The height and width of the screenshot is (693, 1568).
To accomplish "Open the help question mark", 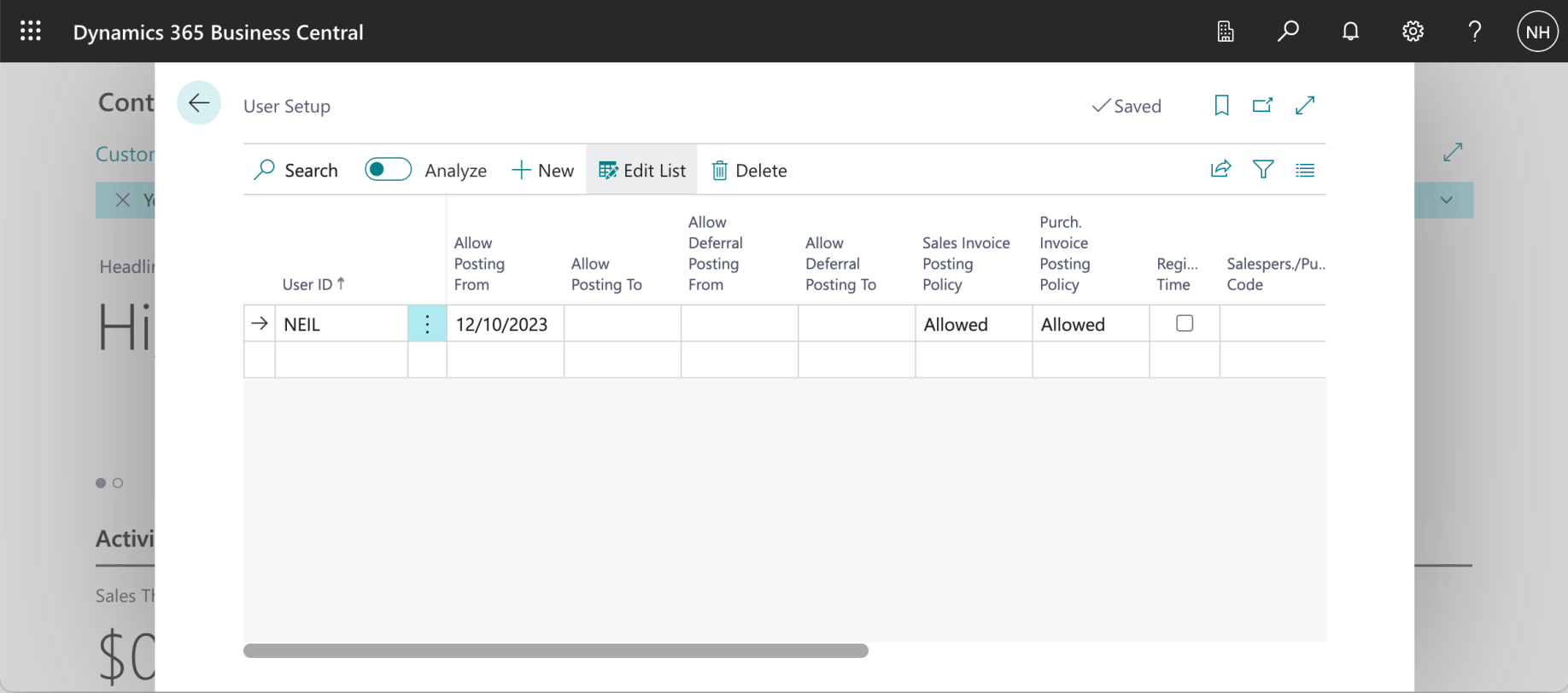I will (1475, 32).
